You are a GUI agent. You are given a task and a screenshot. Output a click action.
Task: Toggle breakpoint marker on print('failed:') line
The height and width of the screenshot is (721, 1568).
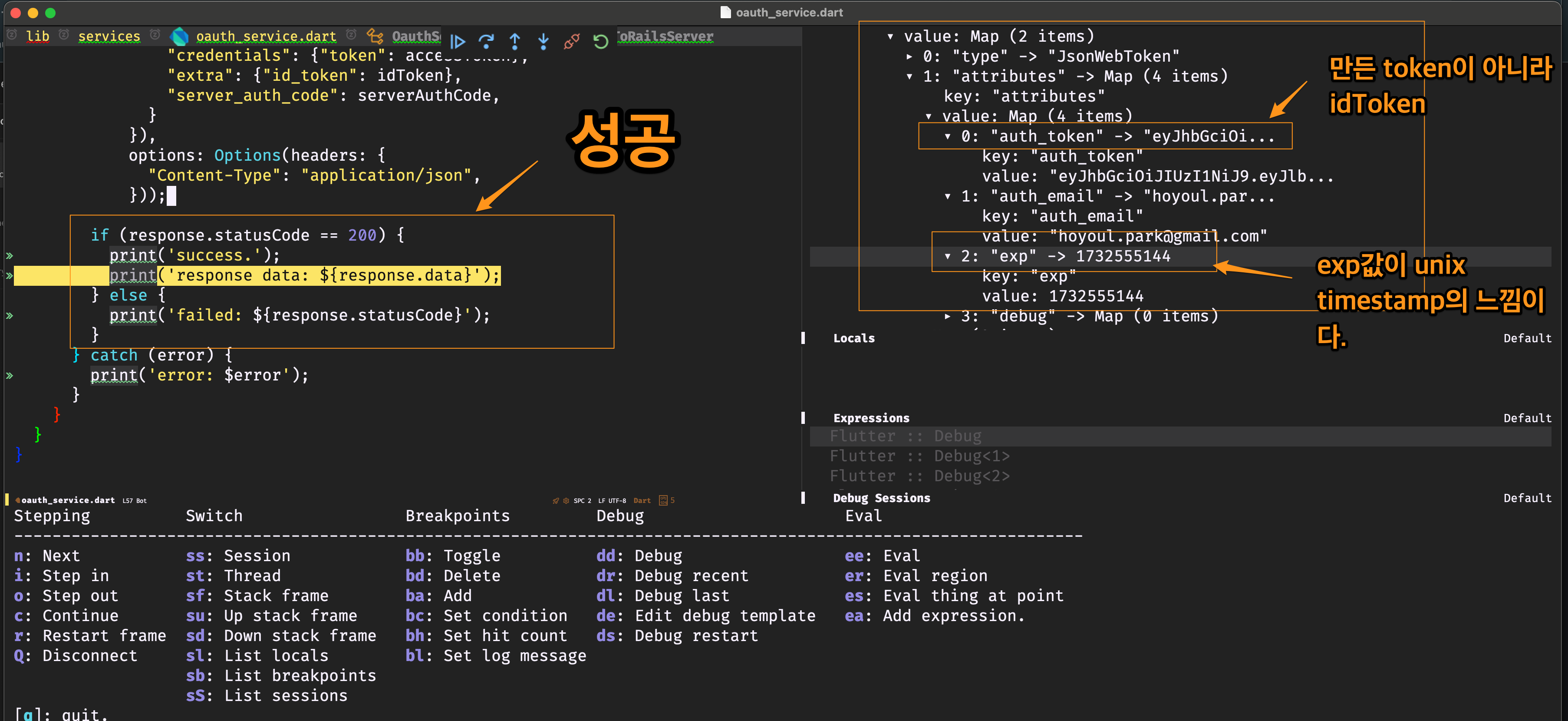10,315
